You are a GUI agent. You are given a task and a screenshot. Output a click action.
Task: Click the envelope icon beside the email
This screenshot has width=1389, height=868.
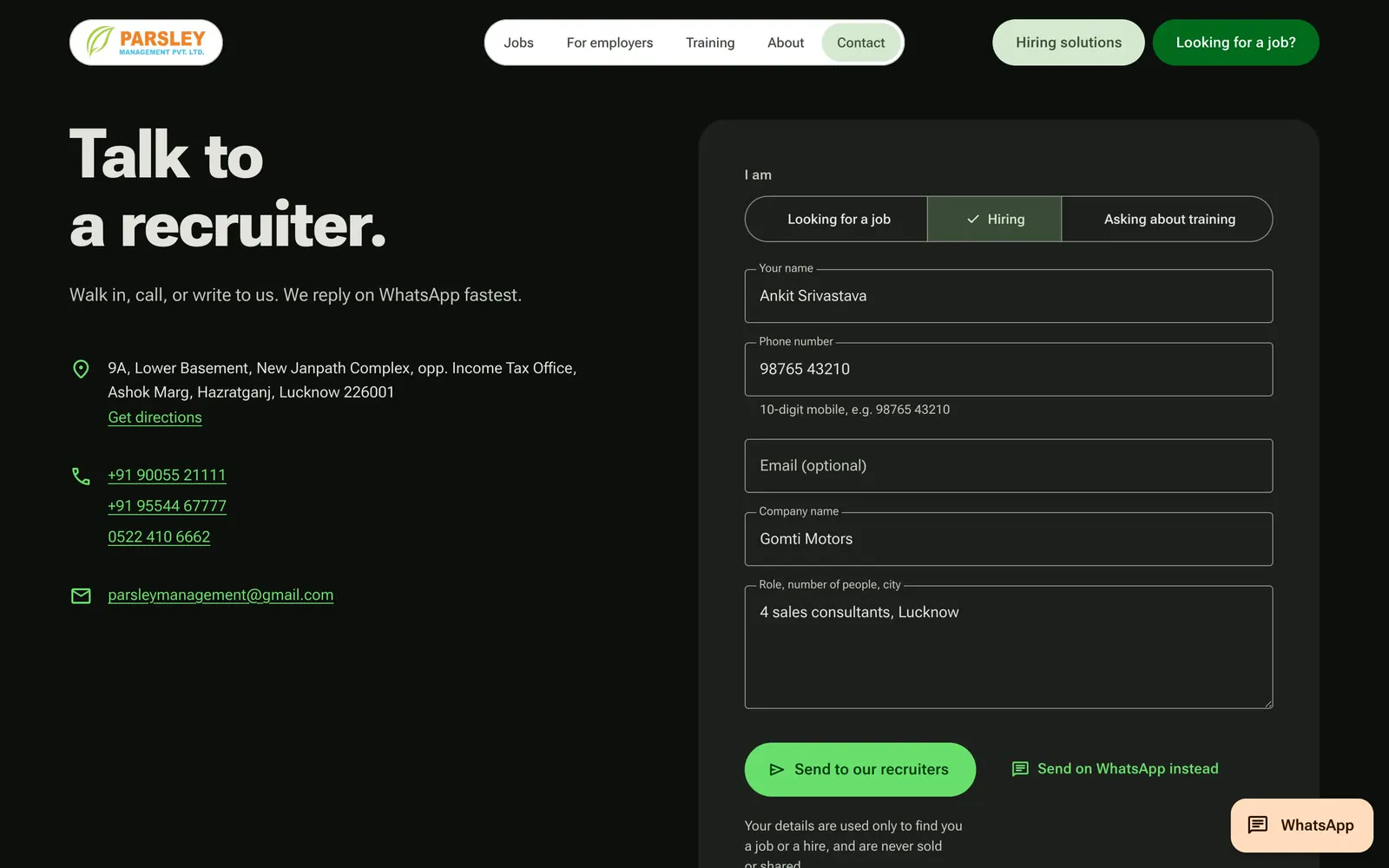click(x=81, y=595)
